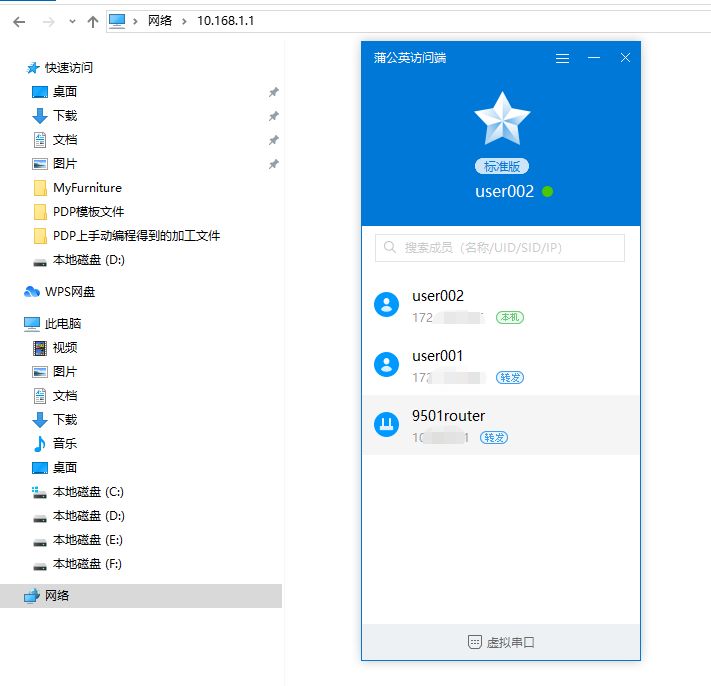The image size is (711, 686).
Task: Select 快速访问 in the sidebar
Action: [69, 68]
